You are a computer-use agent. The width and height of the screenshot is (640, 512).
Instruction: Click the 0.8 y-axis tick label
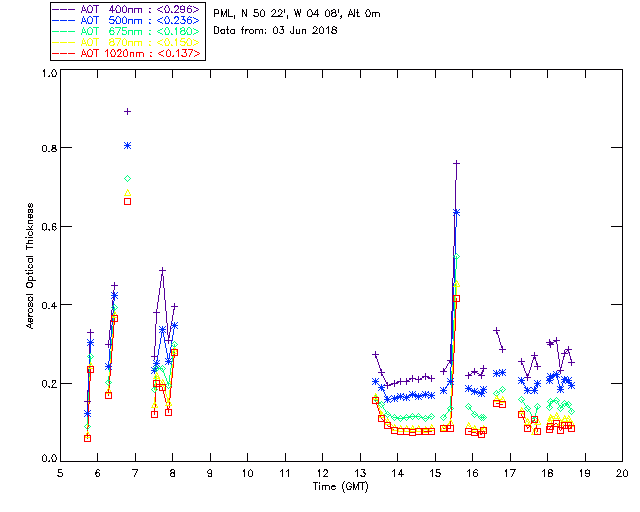[x=49, y=148]
